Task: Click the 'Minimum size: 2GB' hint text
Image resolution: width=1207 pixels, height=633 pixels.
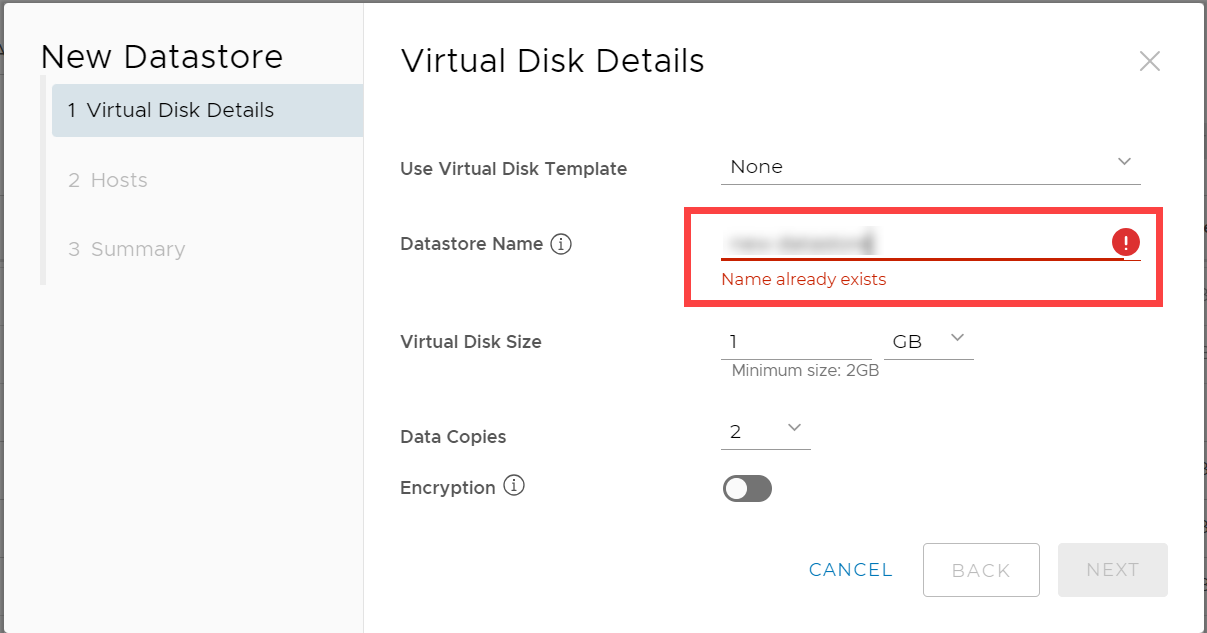Action: click(805, 371)
